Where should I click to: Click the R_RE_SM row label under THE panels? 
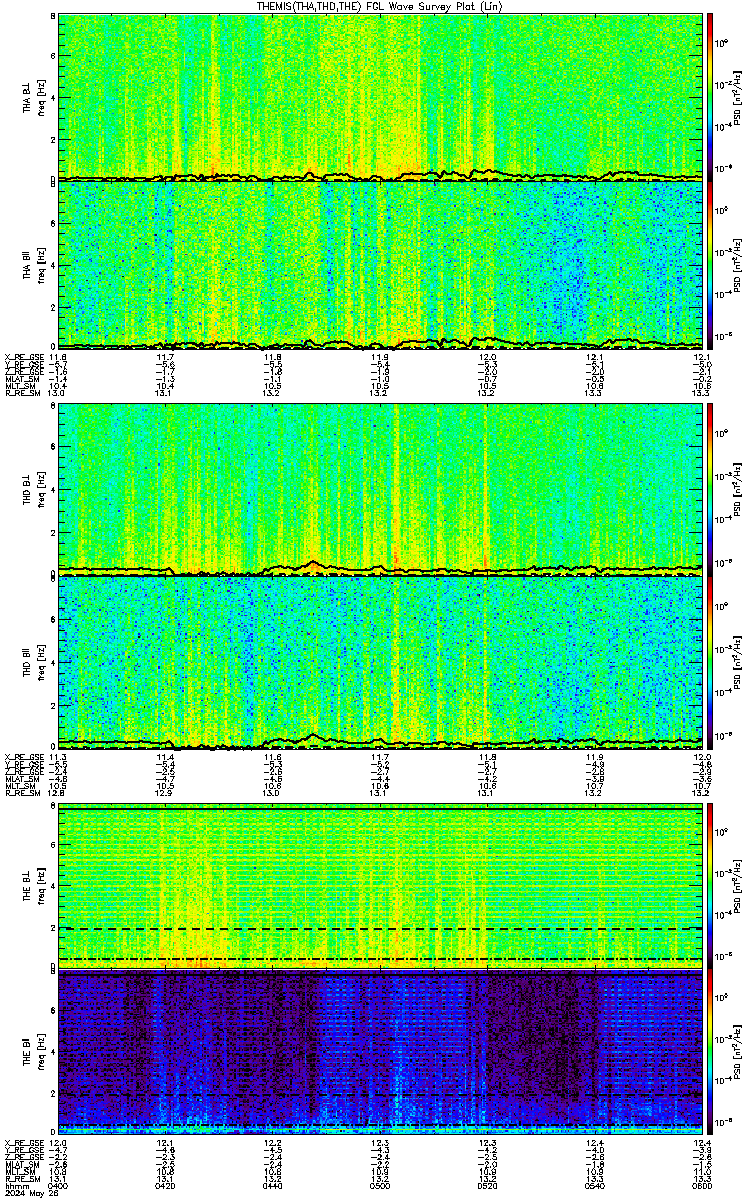coord(22,1178)
